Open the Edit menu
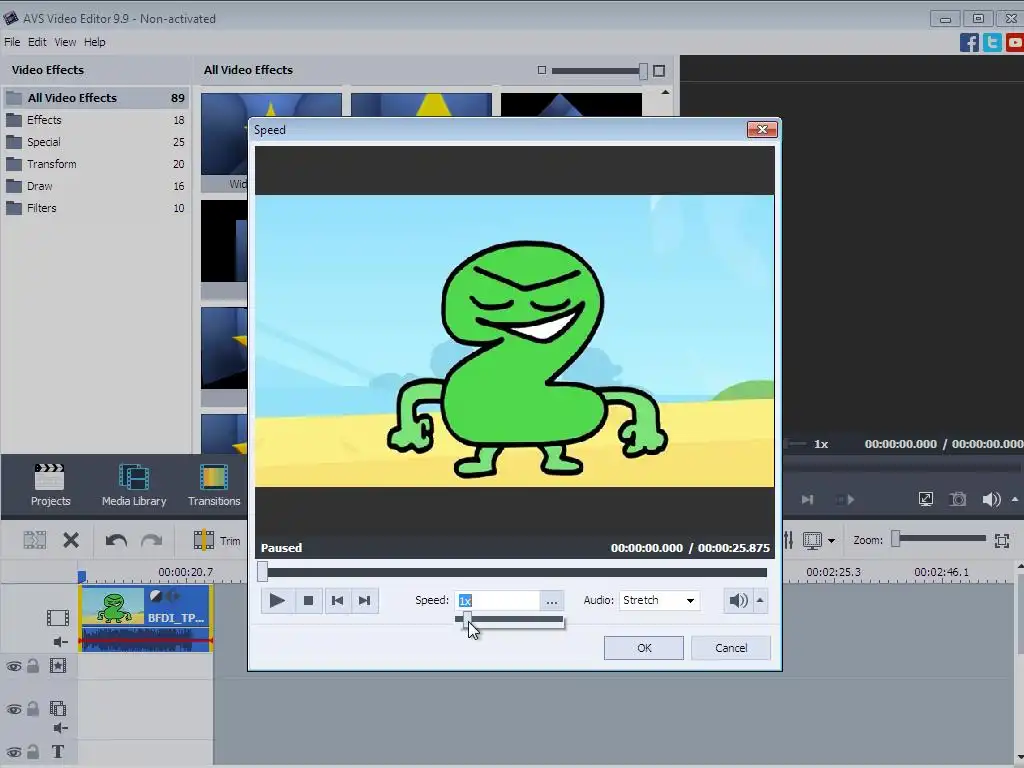This screenshot has height=768, width=1024. (37, 42)
